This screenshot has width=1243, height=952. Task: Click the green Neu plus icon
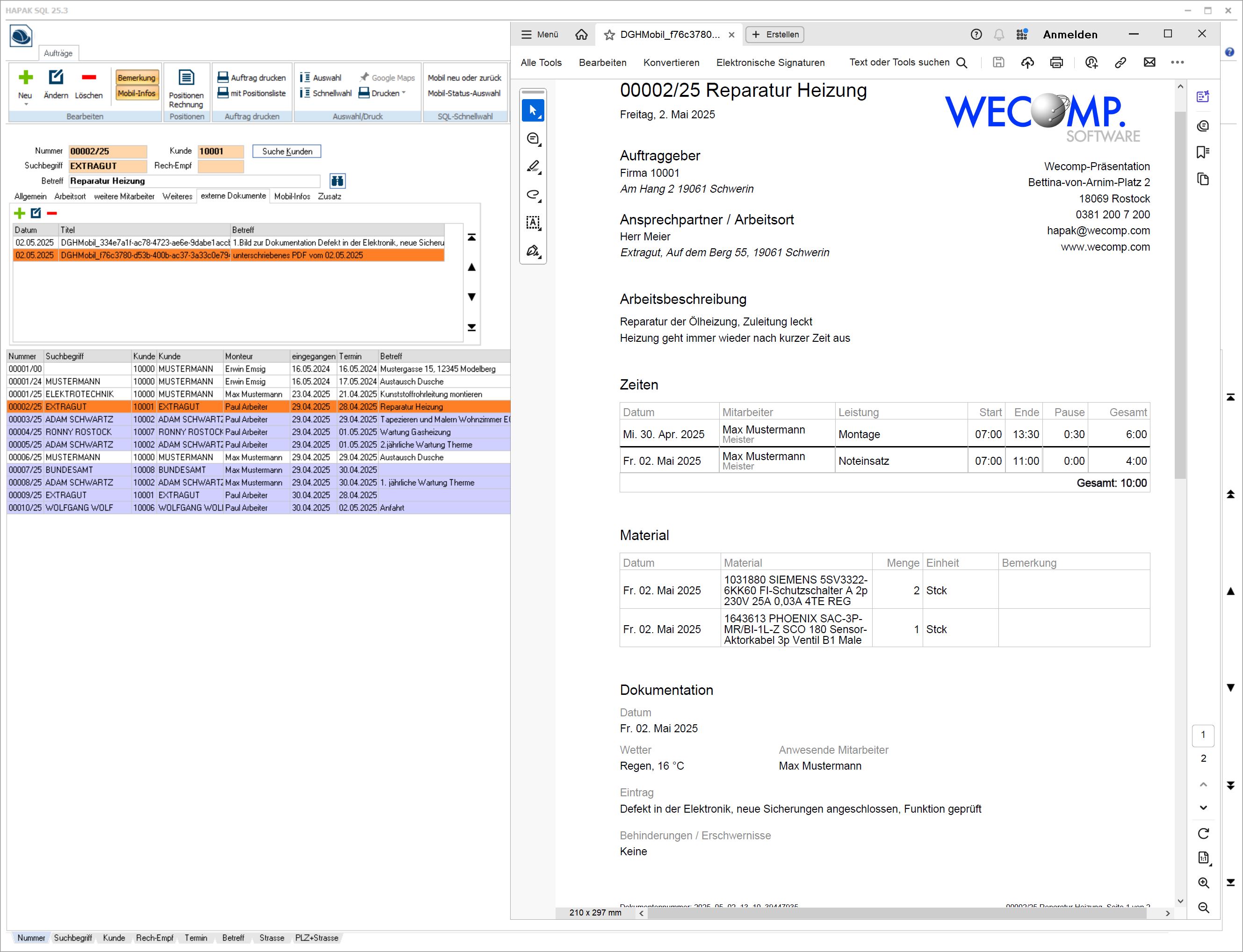click(x=26, y=78)
